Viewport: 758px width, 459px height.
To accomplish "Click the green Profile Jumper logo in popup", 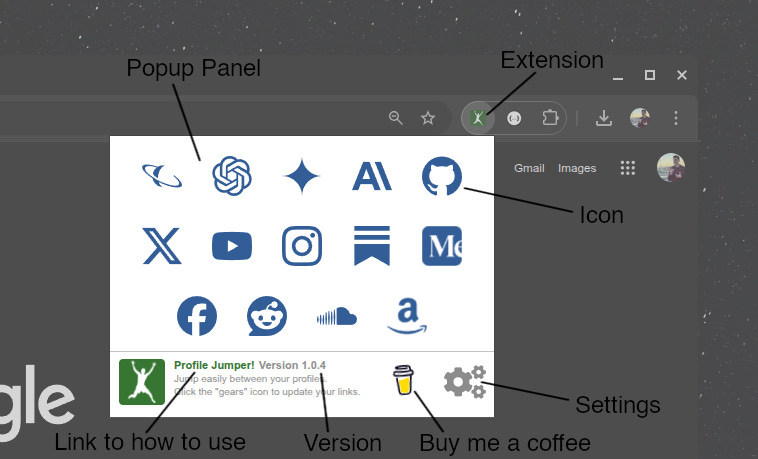I will point(142,382).
